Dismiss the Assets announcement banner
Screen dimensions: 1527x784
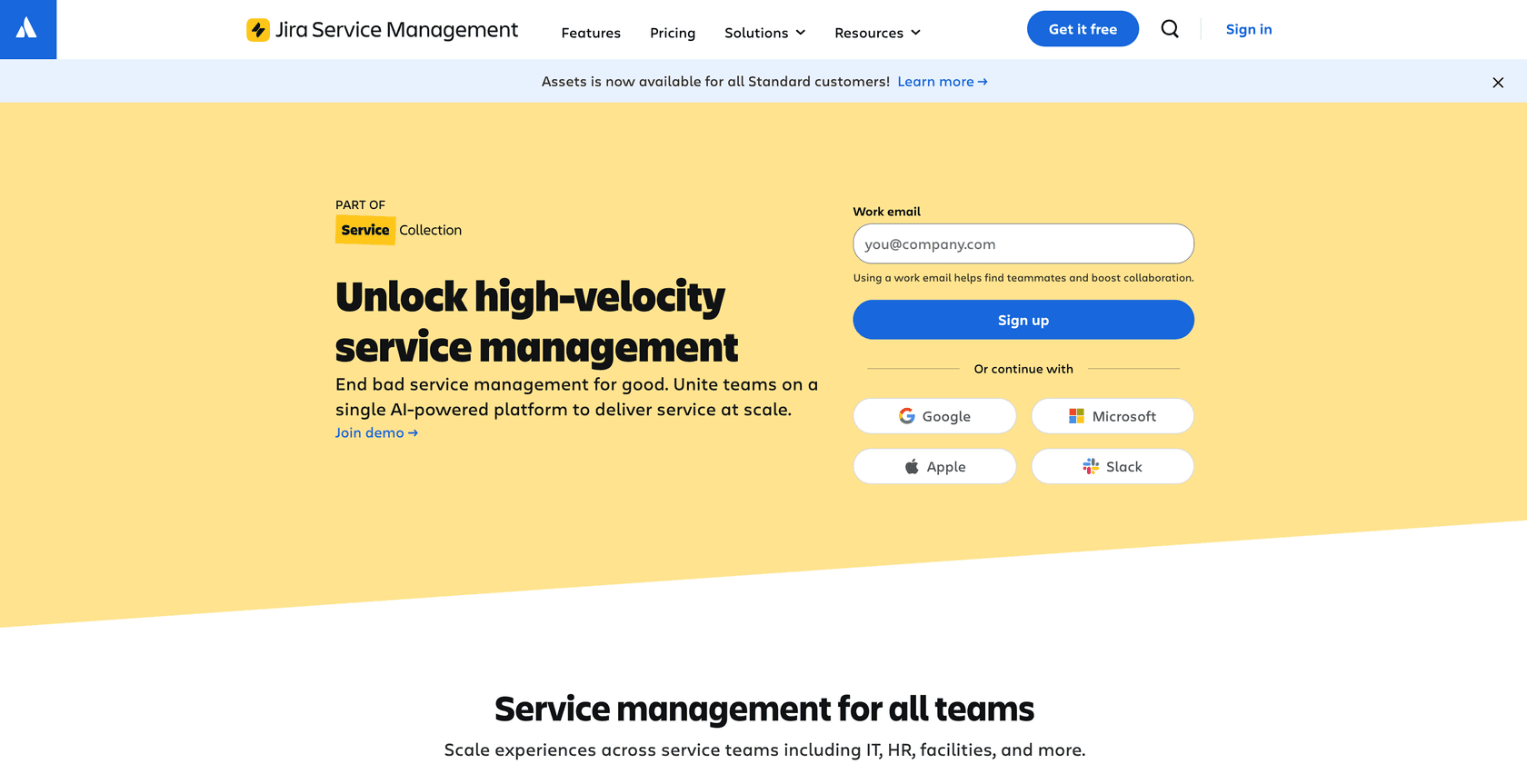click(x=1498, y=83)
